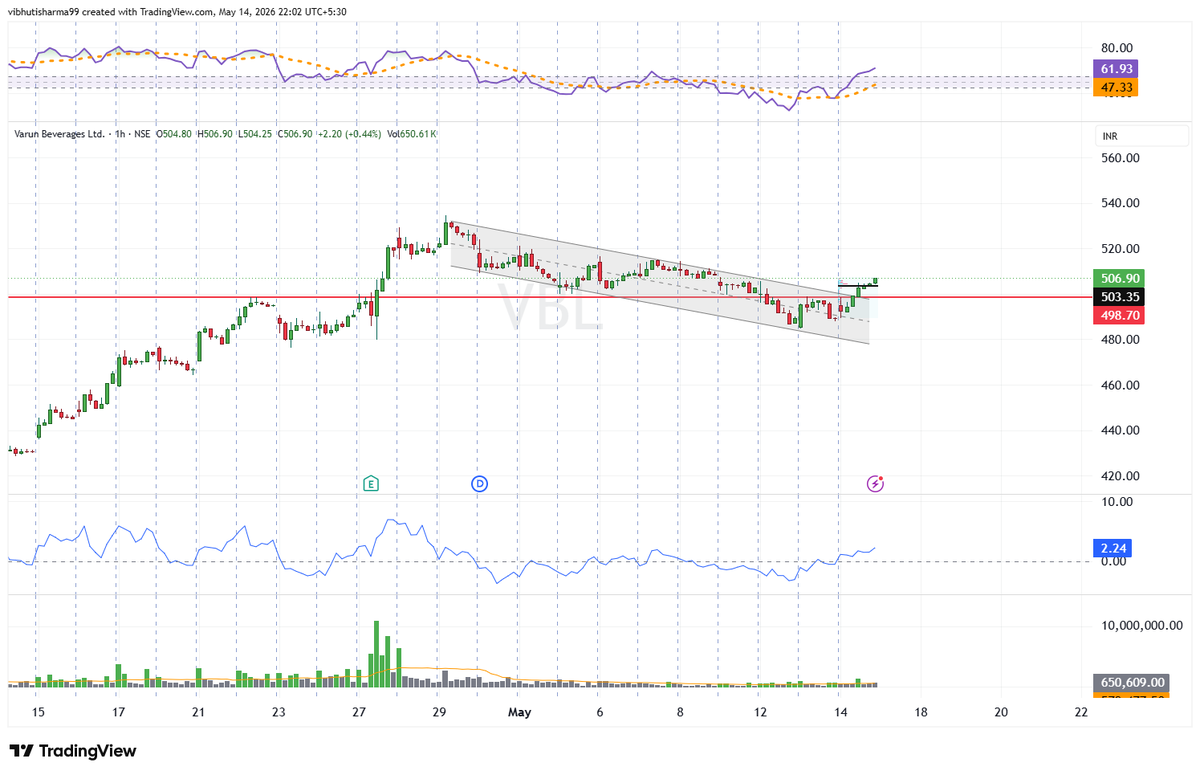Viewport: 1200px width, 775px height.
Task: Click the '6' date on the time axis
Action: 599,713
